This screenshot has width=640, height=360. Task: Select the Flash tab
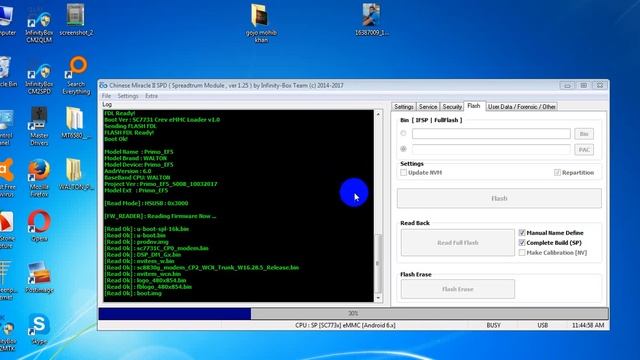click(x=474, y=106)
